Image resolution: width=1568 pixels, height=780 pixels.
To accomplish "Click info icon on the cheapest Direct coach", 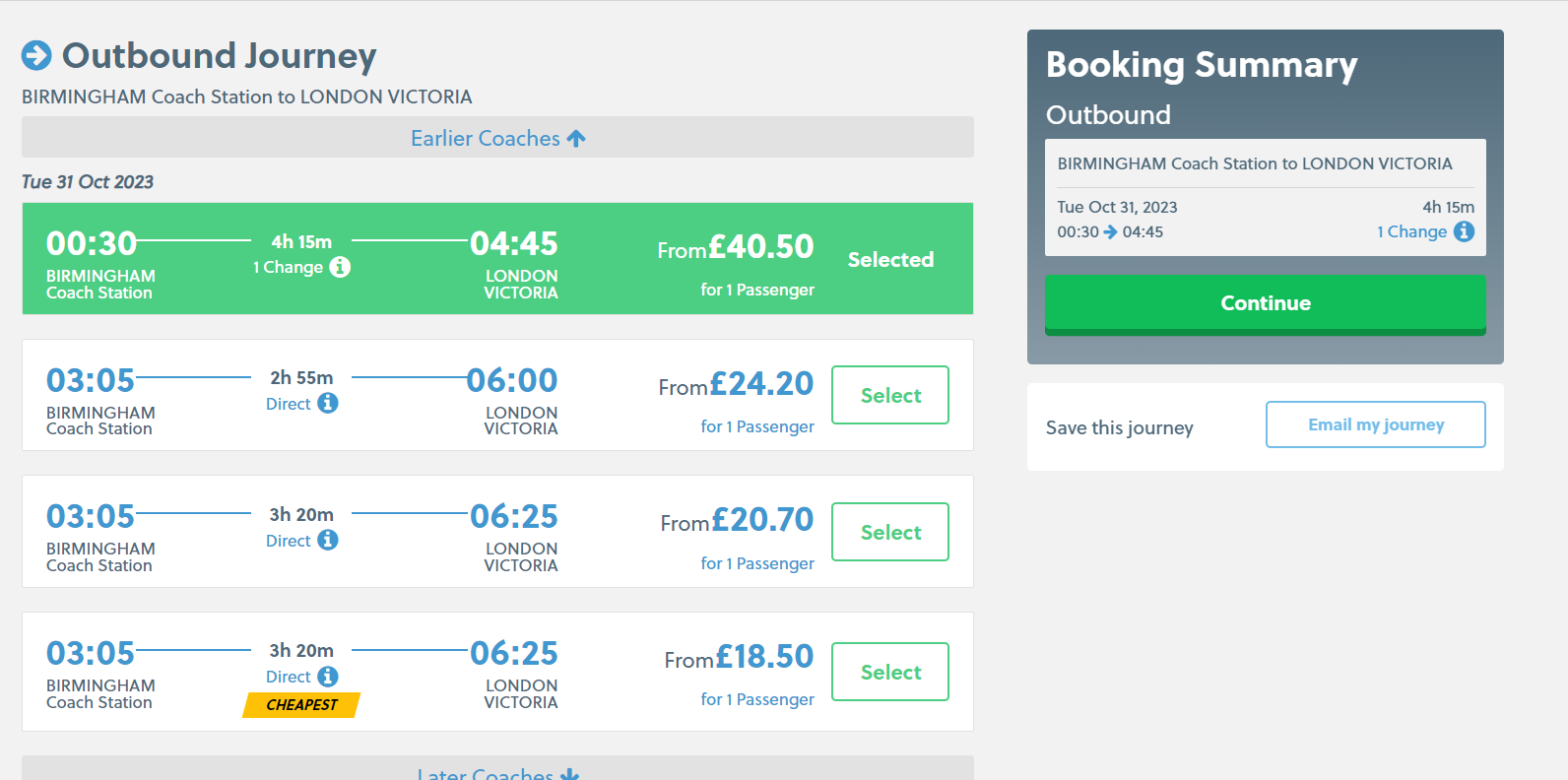I will (328, 677).
